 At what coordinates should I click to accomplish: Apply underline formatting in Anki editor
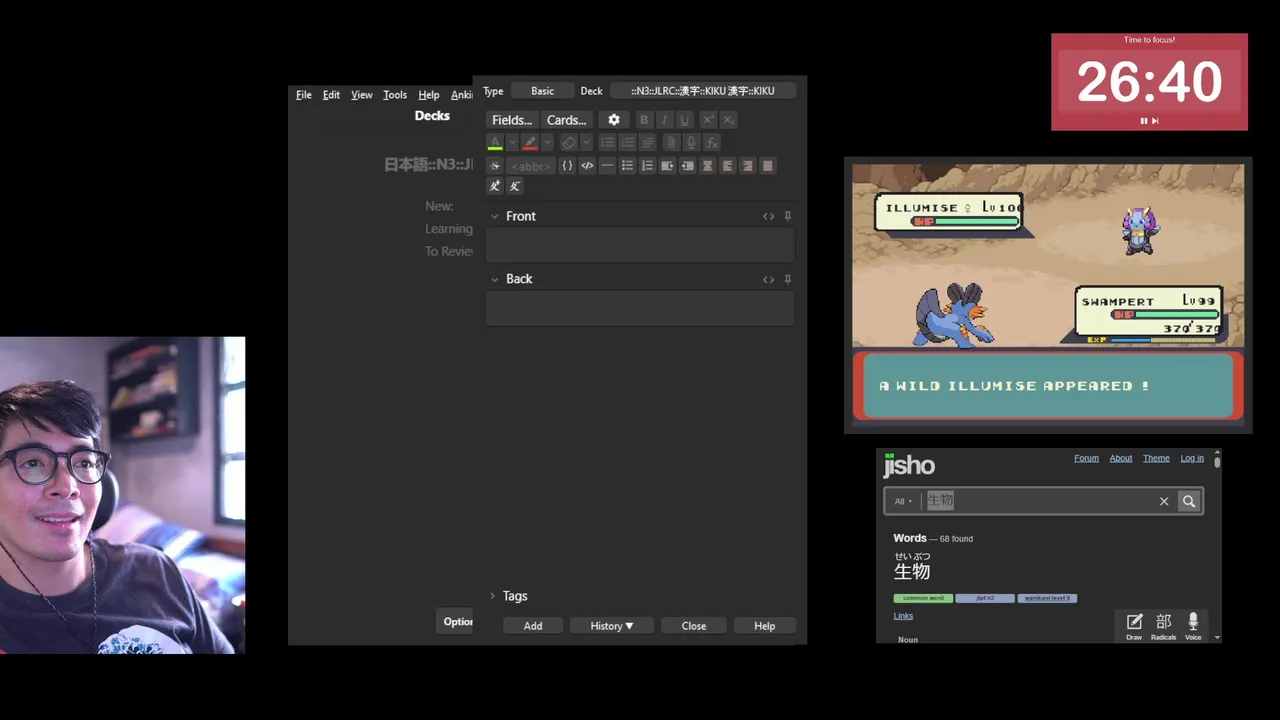coord(684,120)
